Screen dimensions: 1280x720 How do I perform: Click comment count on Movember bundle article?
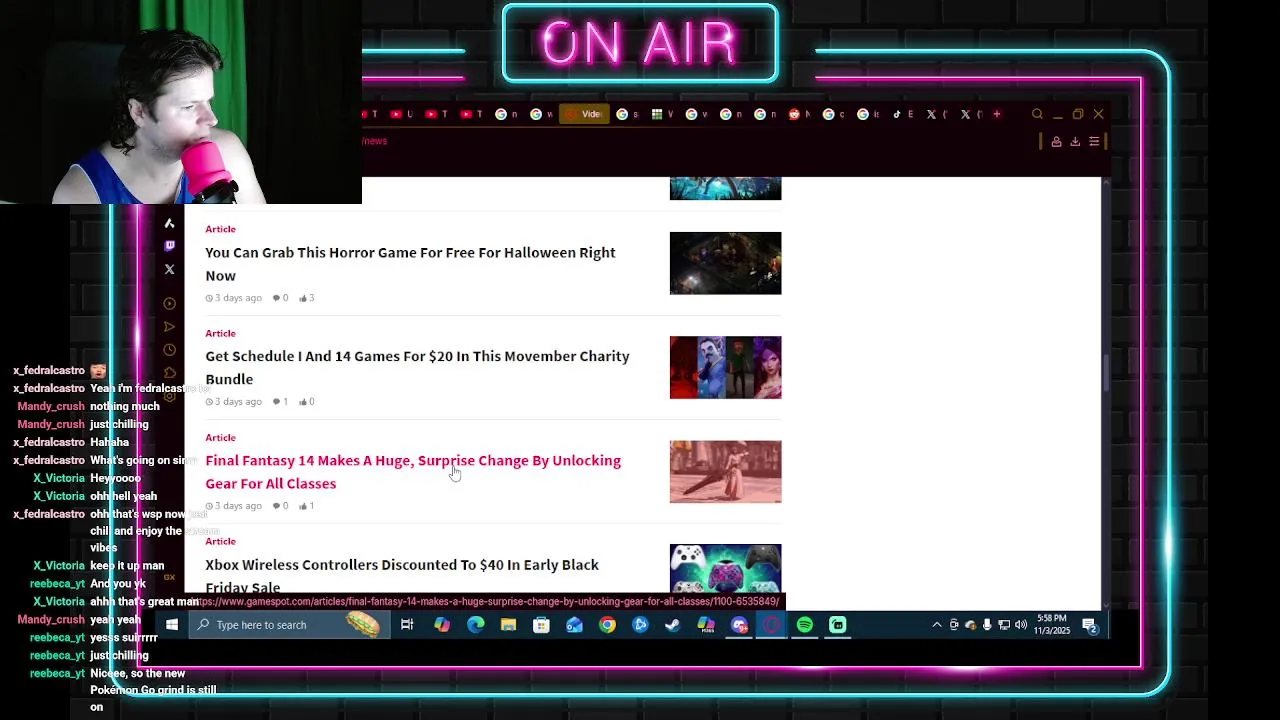280,402
